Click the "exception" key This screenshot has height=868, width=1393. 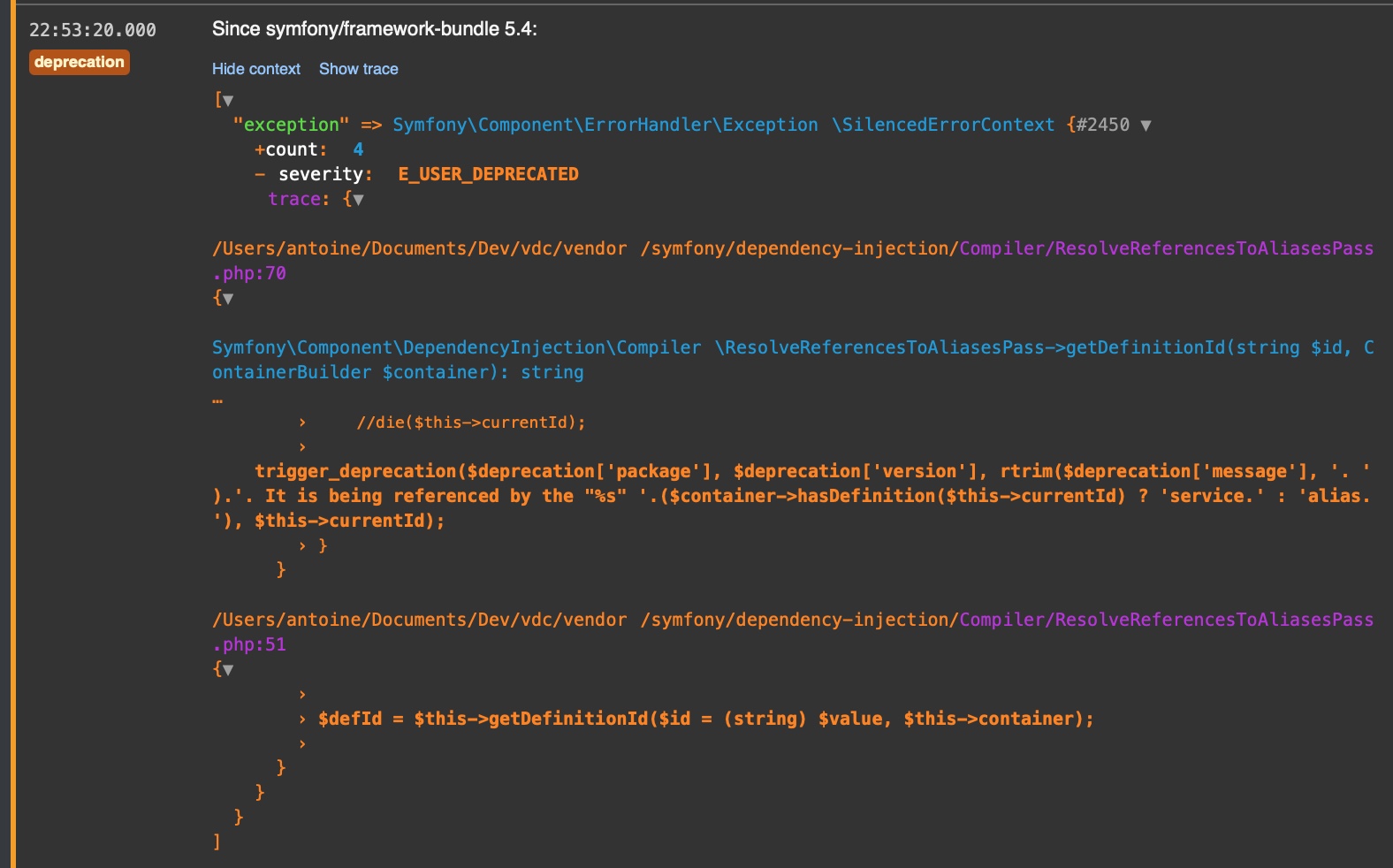click(x=291, y=125)
